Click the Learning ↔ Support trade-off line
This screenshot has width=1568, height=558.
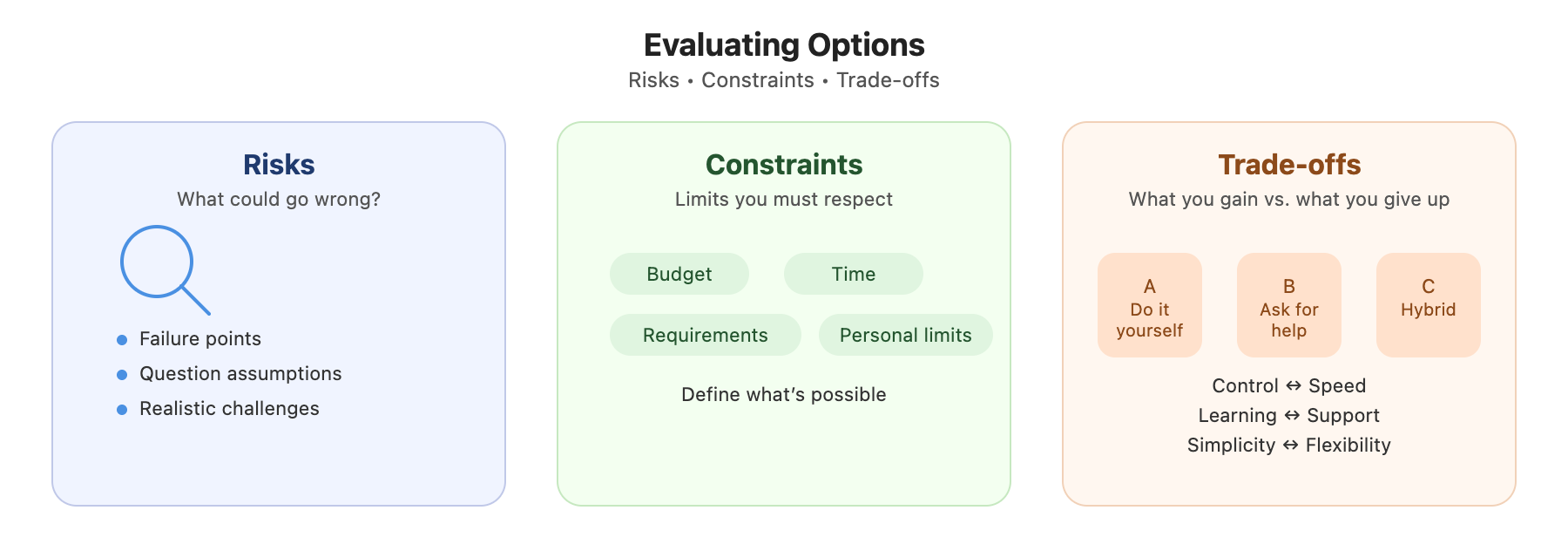1289,416
